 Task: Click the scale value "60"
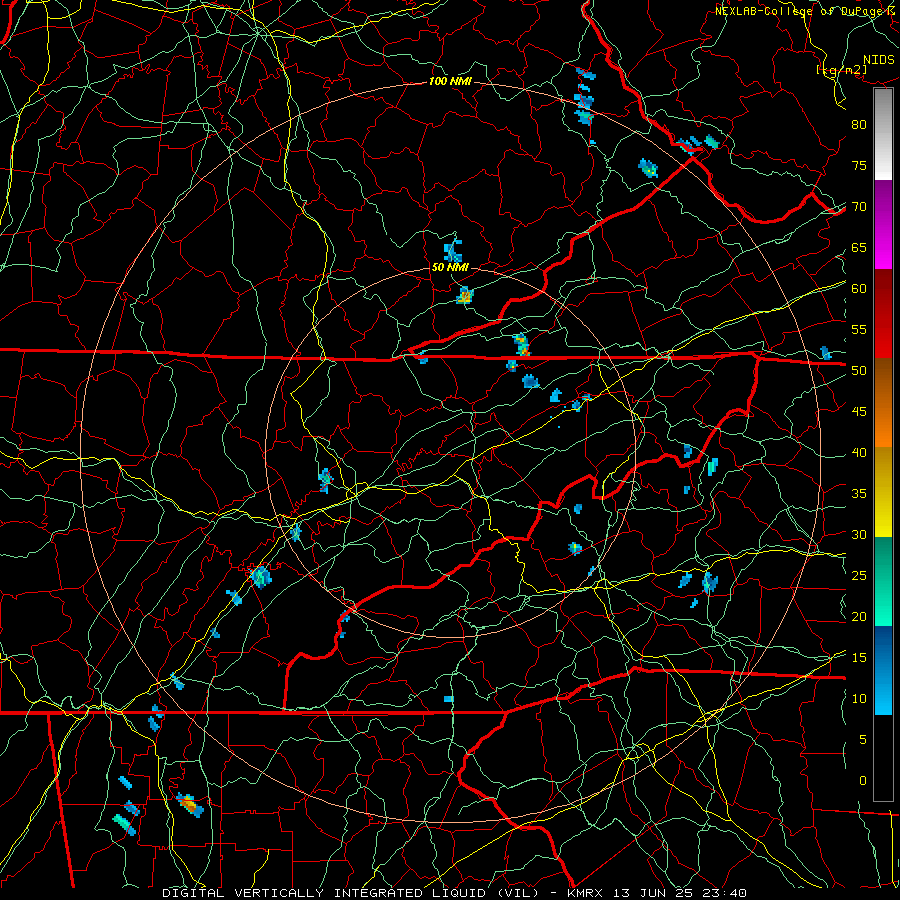859,289
